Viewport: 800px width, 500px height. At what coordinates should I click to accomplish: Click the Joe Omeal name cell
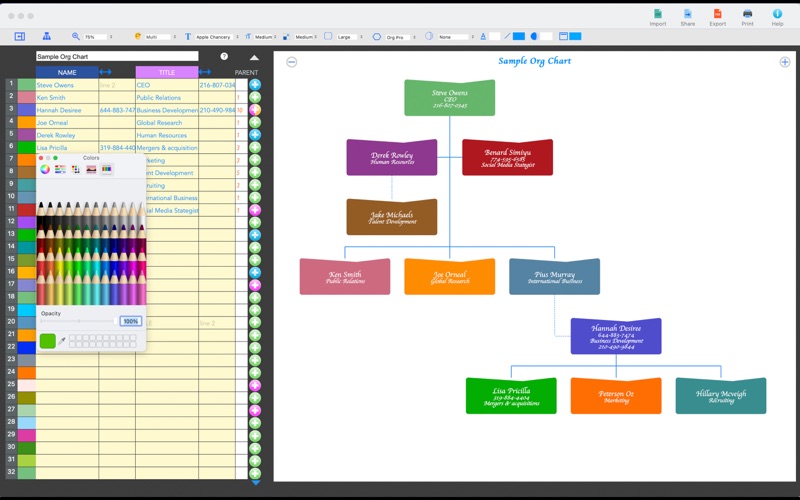coord(67,122)
